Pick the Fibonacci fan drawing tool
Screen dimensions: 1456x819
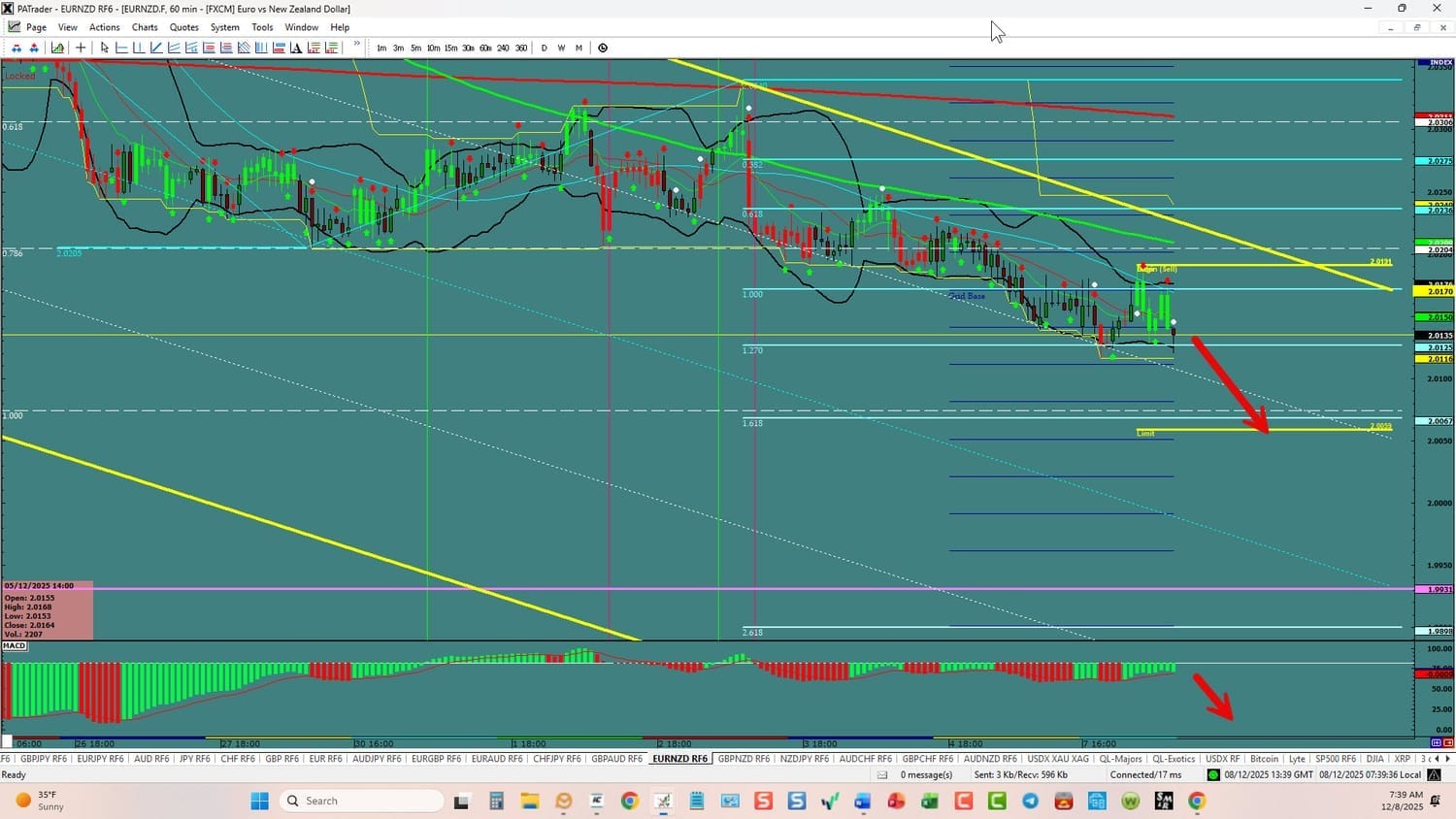[244, 48]
